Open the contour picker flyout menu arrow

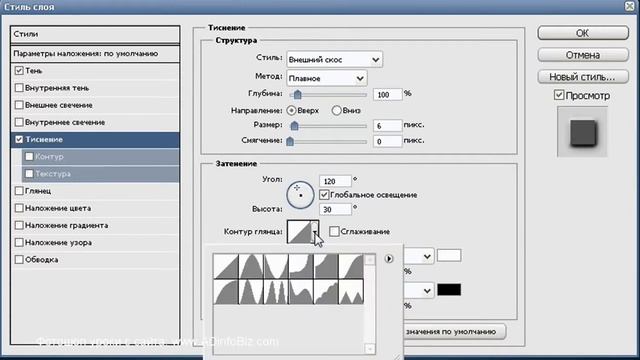point(389,258)
